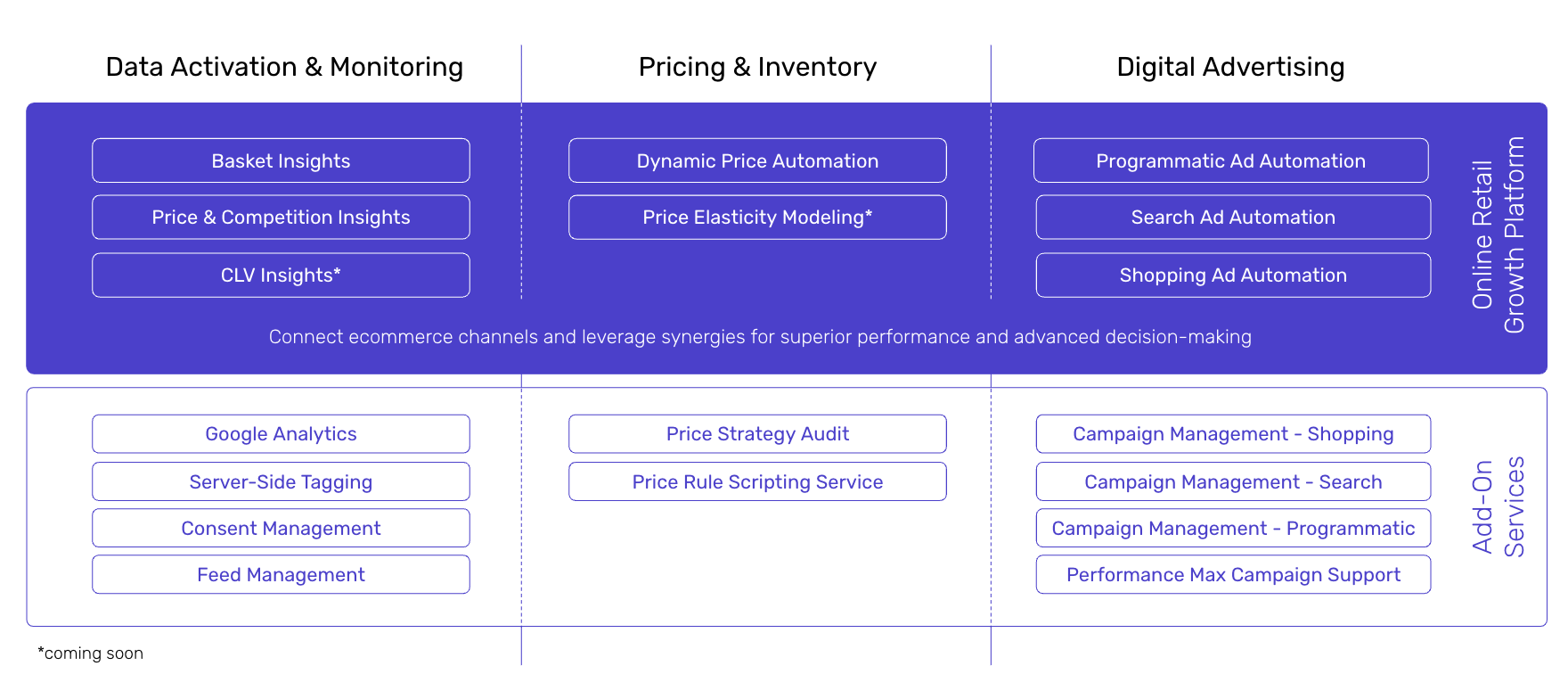
Task: Open CLV Insights item
Action: click(281, 275)
